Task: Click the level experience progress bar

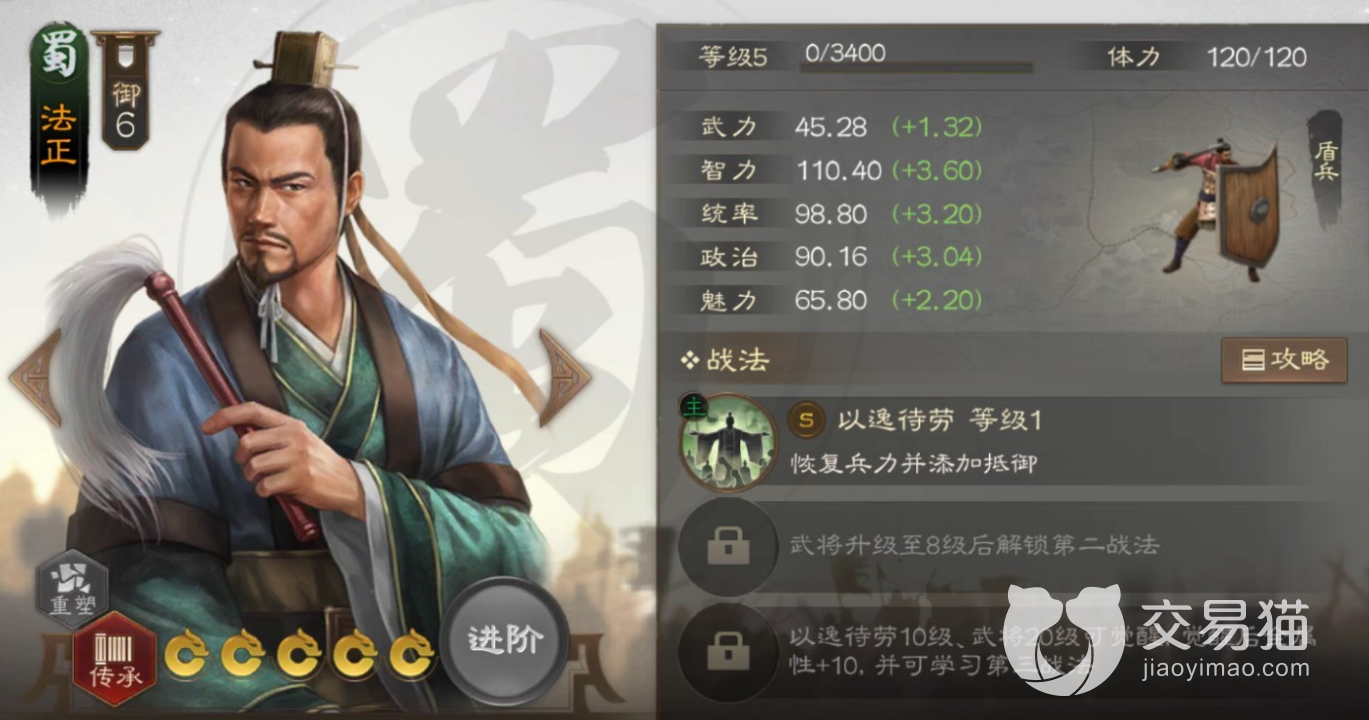Action: click(917, 68)
